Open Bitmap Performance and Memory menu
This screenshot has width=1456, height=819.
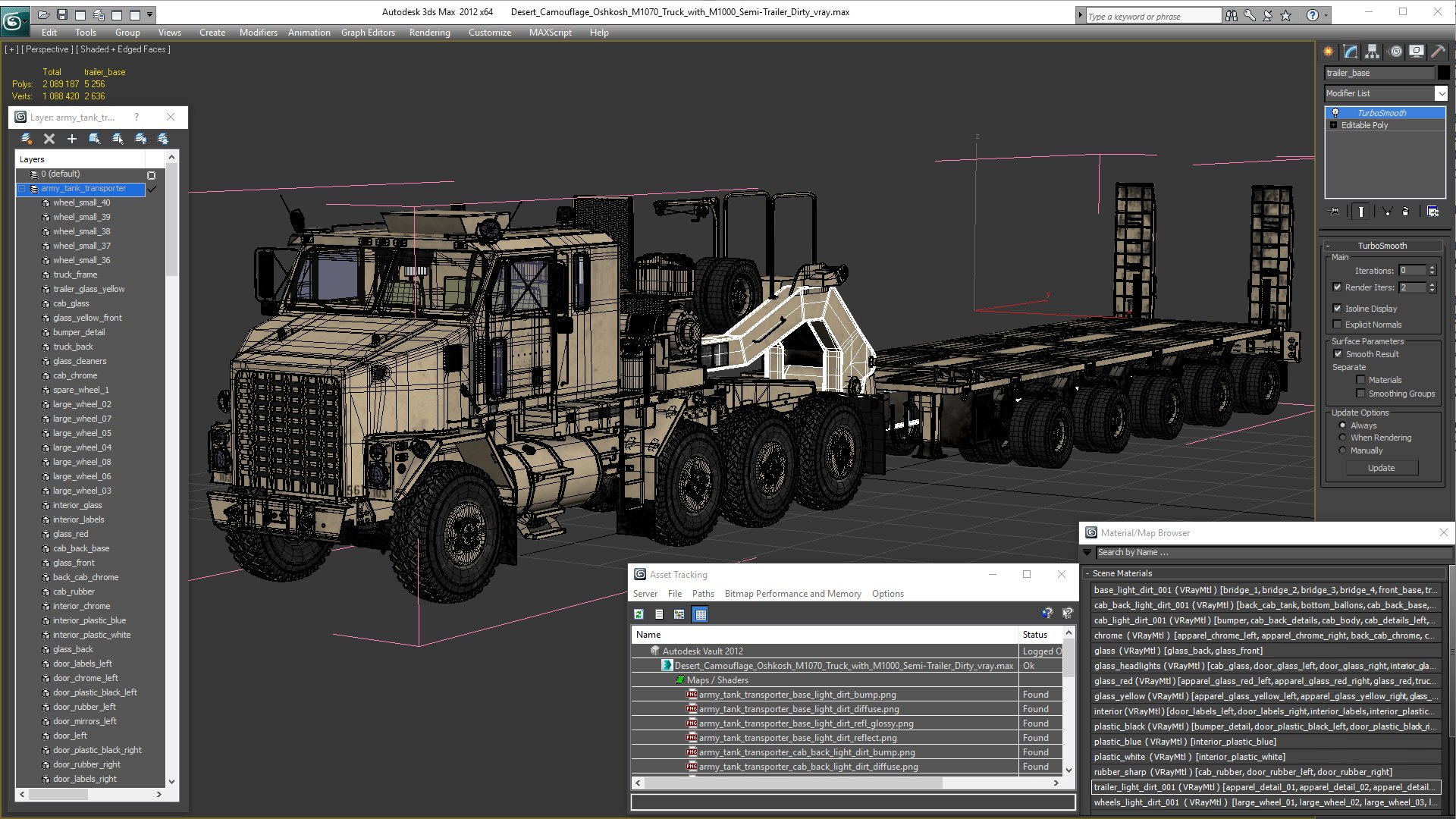pos(792,594)
